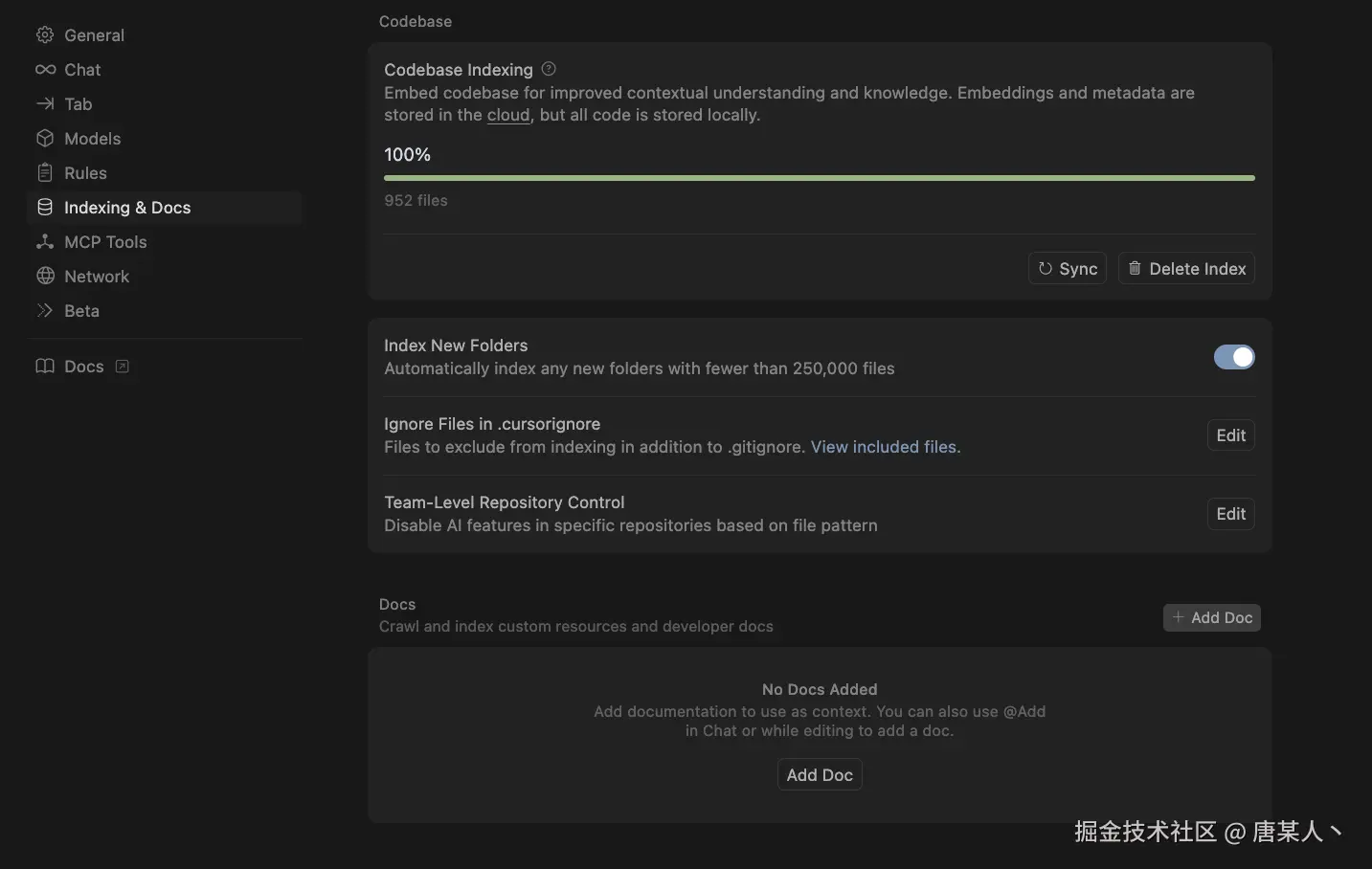Click the Docs book icon

tap(45, 367)
